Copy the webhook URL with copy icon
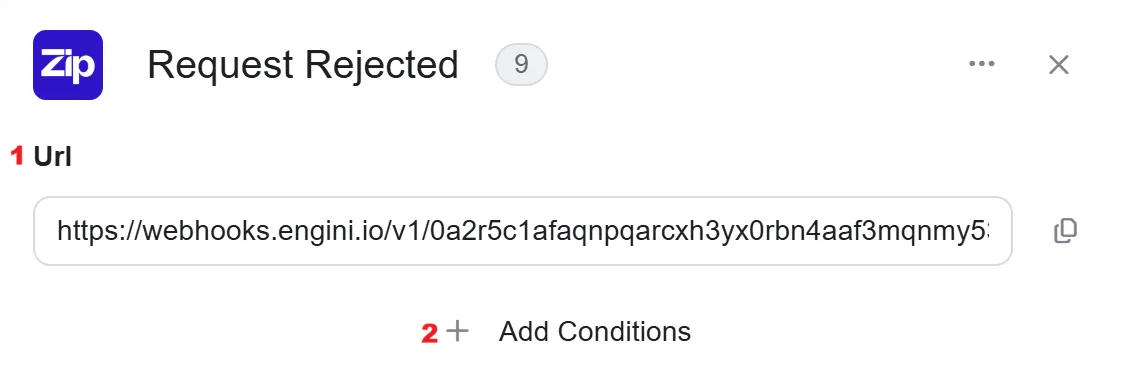 pyautogui.click(x=1066, y=231)
